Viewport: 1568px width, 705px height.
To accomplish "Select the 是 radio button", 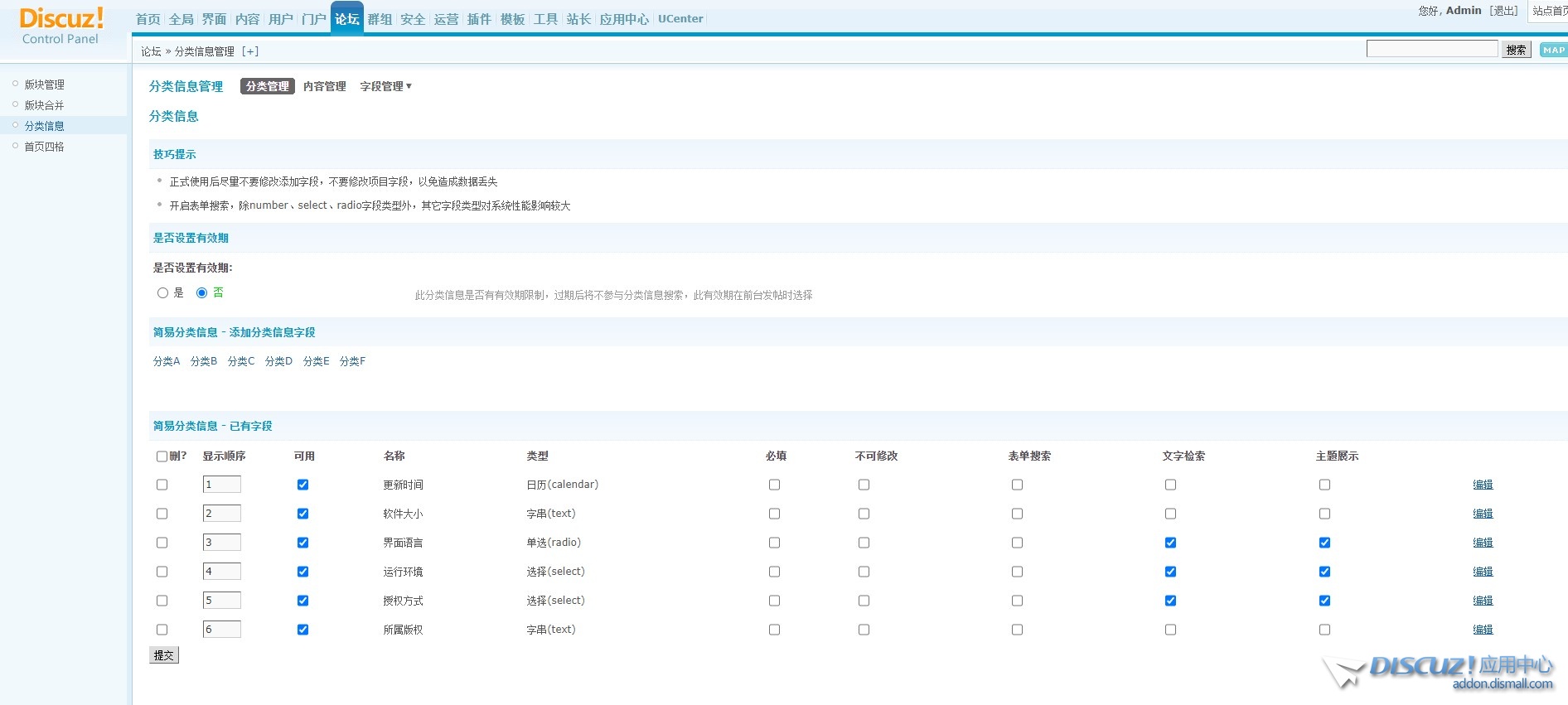I will [x=162, y=293].
